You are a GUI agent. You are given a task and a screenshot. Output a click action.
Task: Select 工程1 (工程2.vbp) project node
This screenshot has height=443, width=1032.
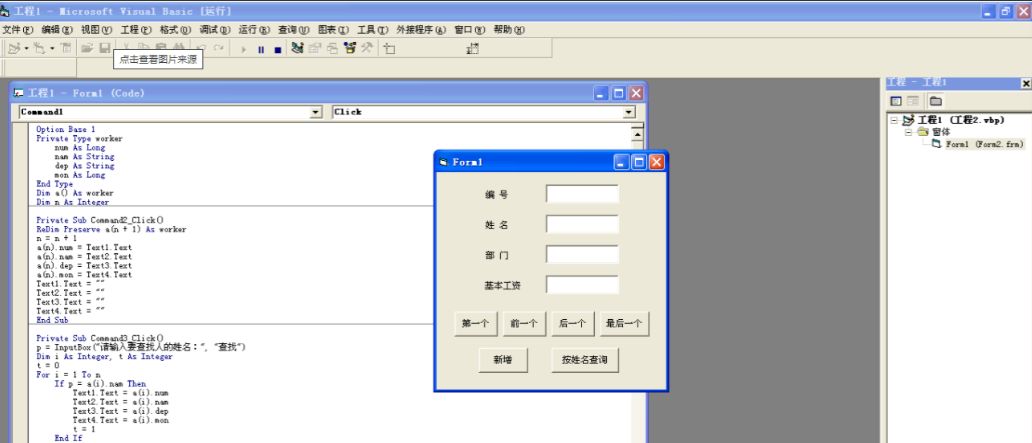tap(961, 120)
